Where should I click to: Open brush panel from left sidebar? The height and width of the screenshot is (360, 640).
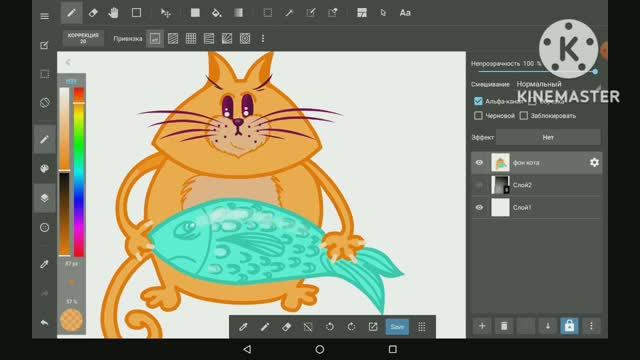44,140
